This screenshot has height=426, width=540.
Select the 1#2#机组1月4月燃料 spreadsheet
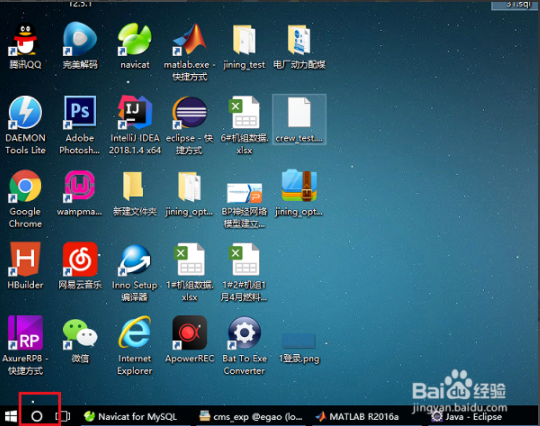[x=244, y=272]
